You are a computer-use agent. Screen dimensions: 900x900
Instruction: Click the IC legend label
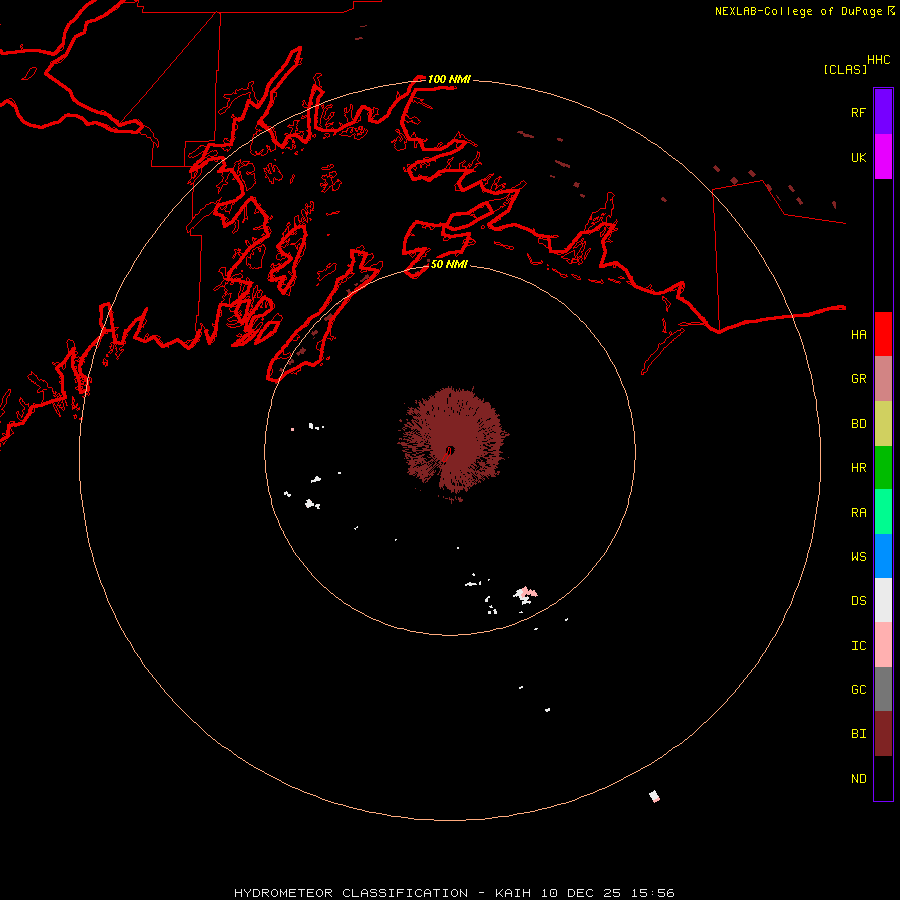[858, 646]
